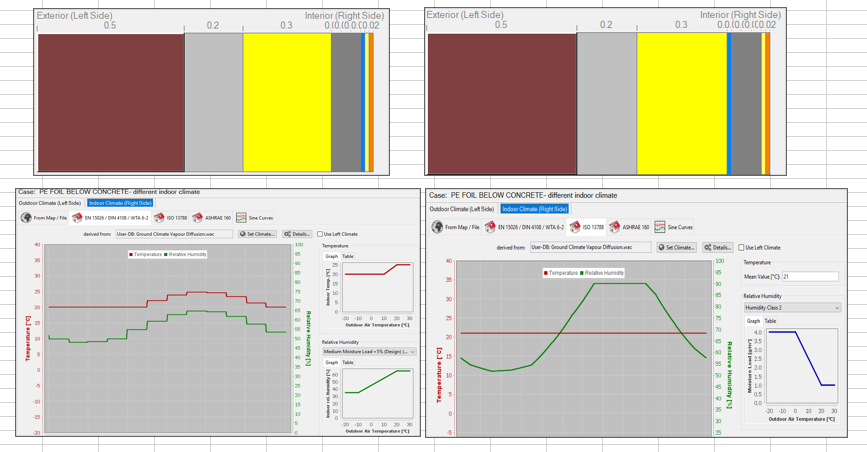Screen dimensions: 867x452
Task: Select EN 15026 / DIN 4108 icon in right panel
Action: pos(490,227)
